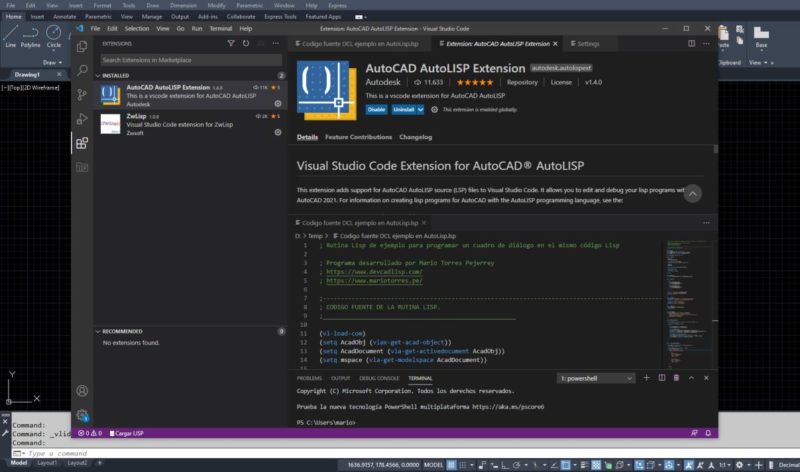Open the Repository link
Image resolution: width=800 pixels, height=472 pixels.
(x=522, y=82)
